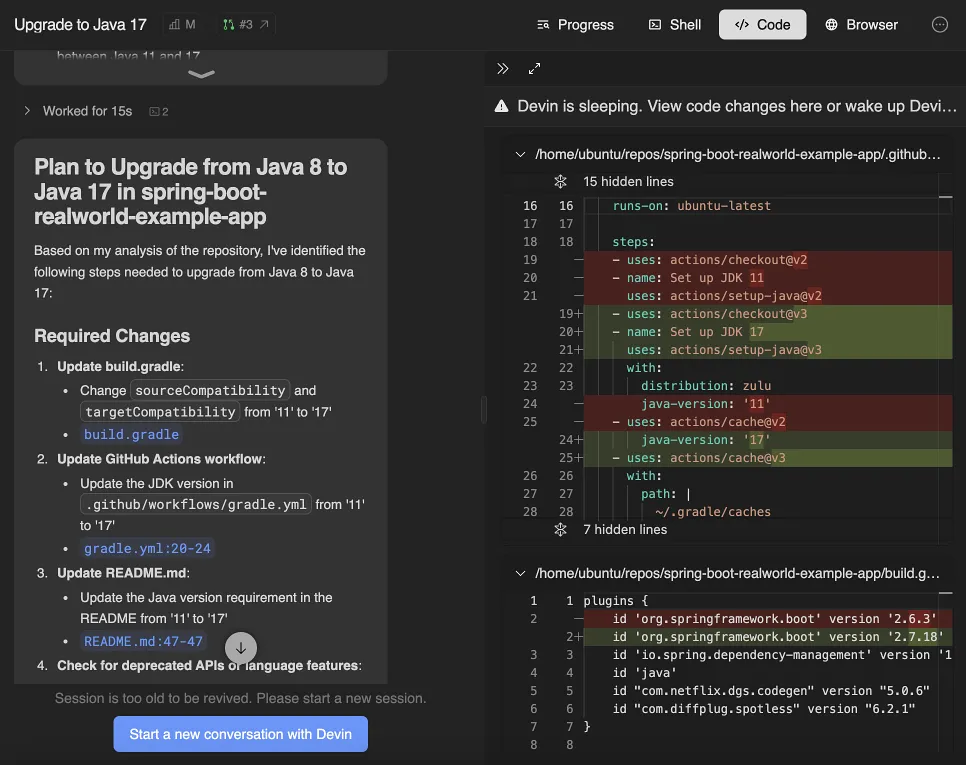Click added line java-version '17'
Image resolution: width=966 pixels, height=765 pixels.
768,440
